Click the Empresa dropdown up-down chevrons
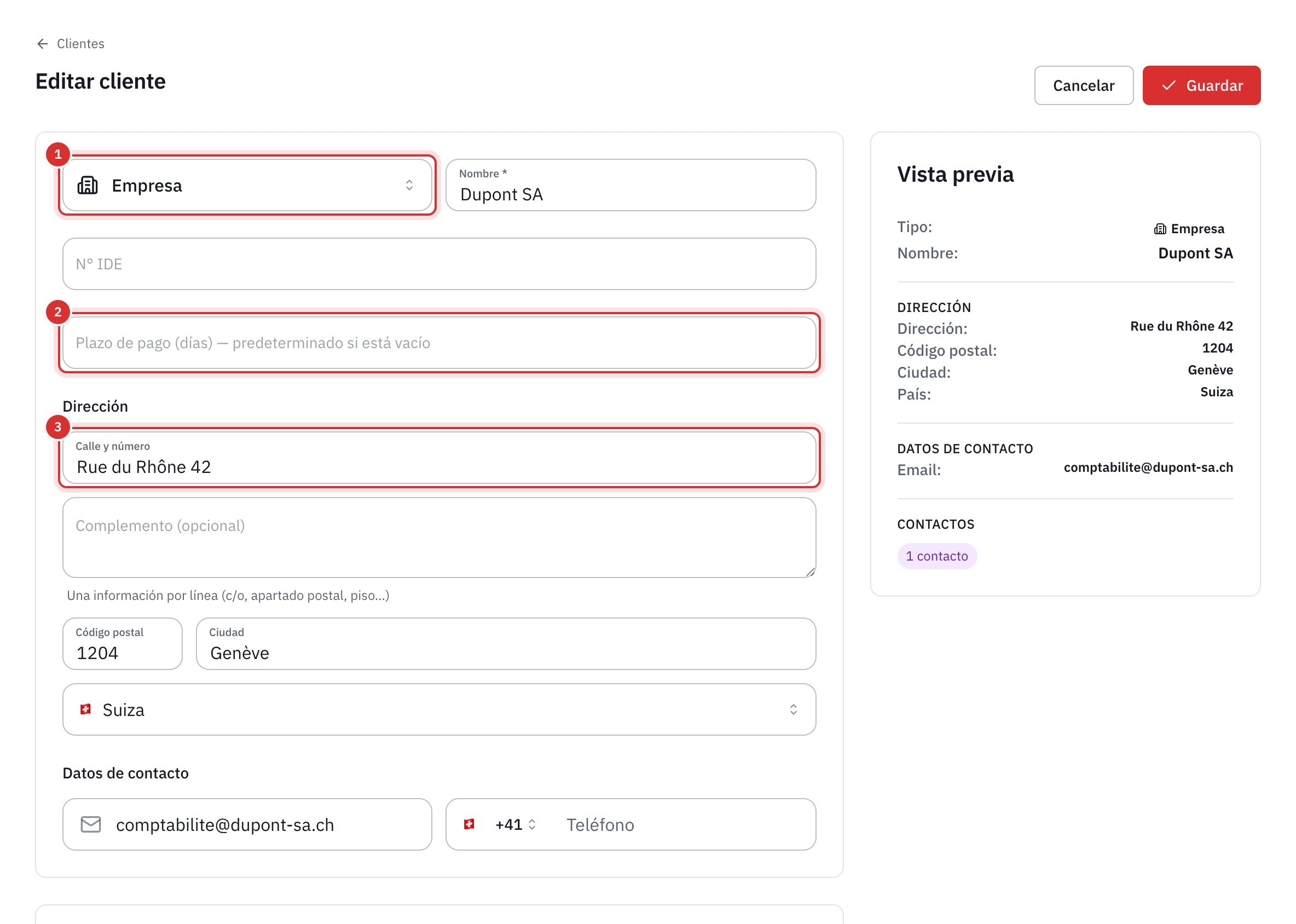 (x=409, y=186)
